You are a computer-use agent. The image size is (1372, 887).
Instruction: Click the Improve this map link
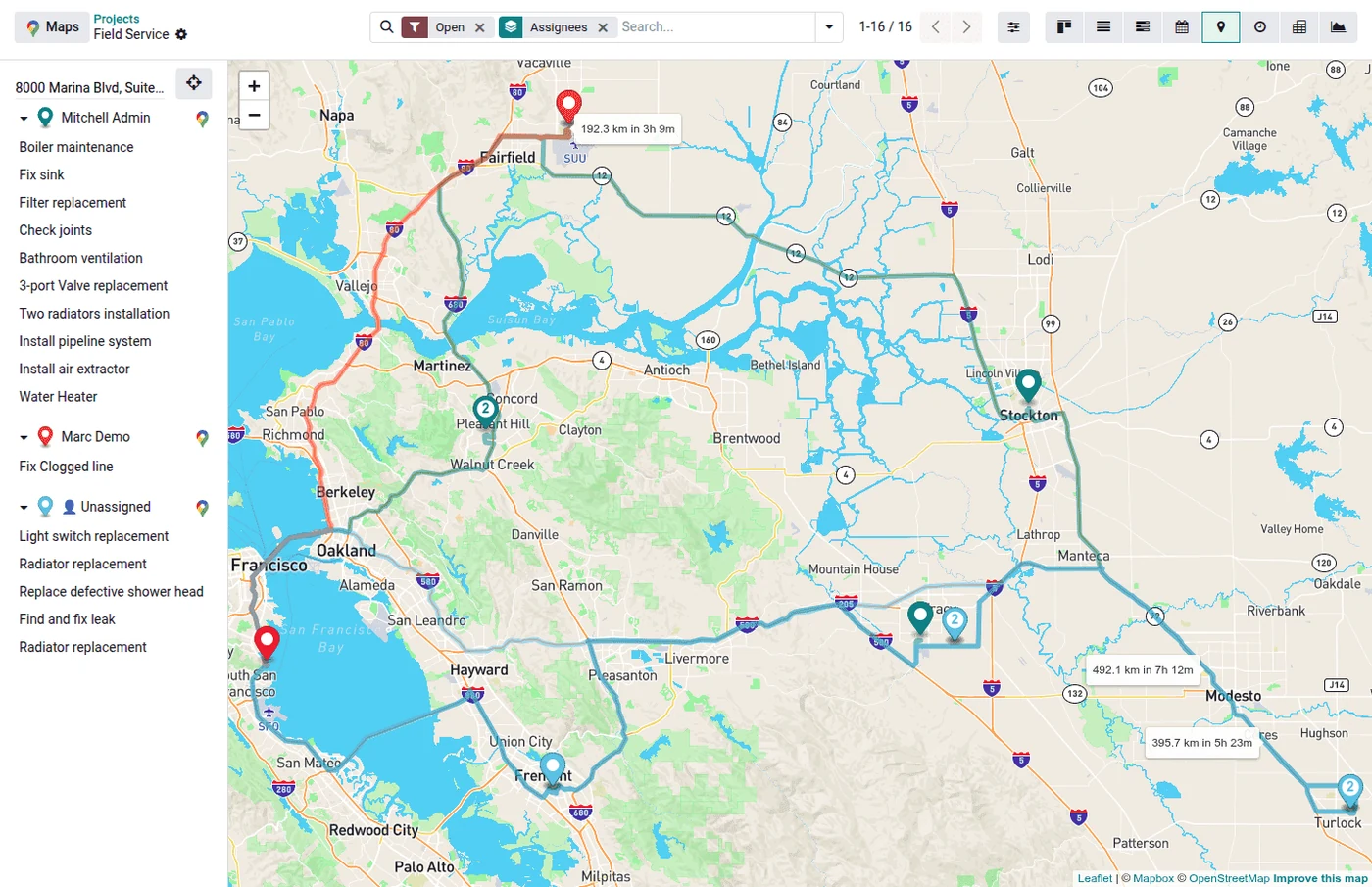[1320, 879]
